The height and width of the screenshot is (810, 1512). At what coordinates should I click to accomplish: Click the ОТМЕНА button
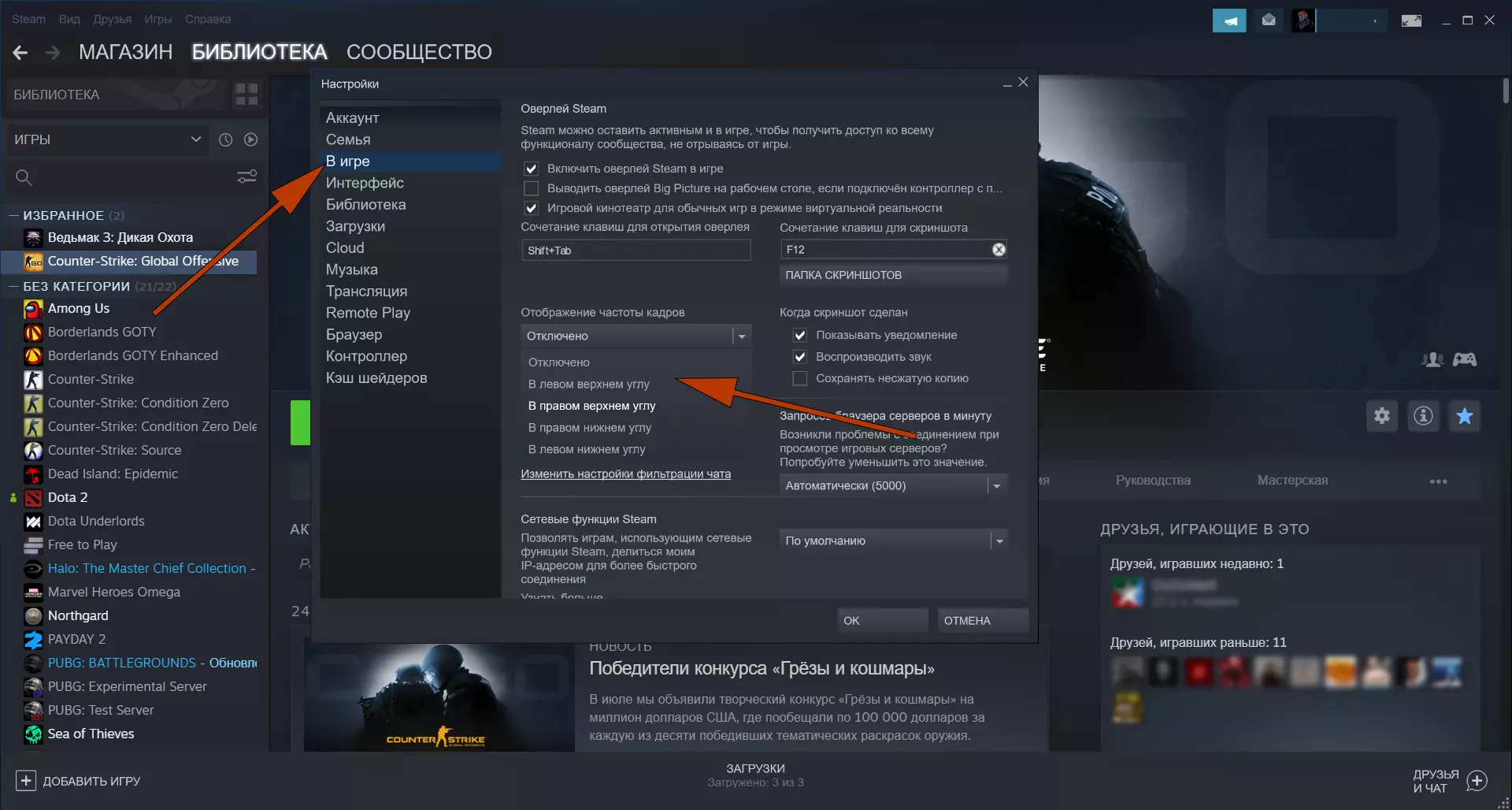point(983,620)
